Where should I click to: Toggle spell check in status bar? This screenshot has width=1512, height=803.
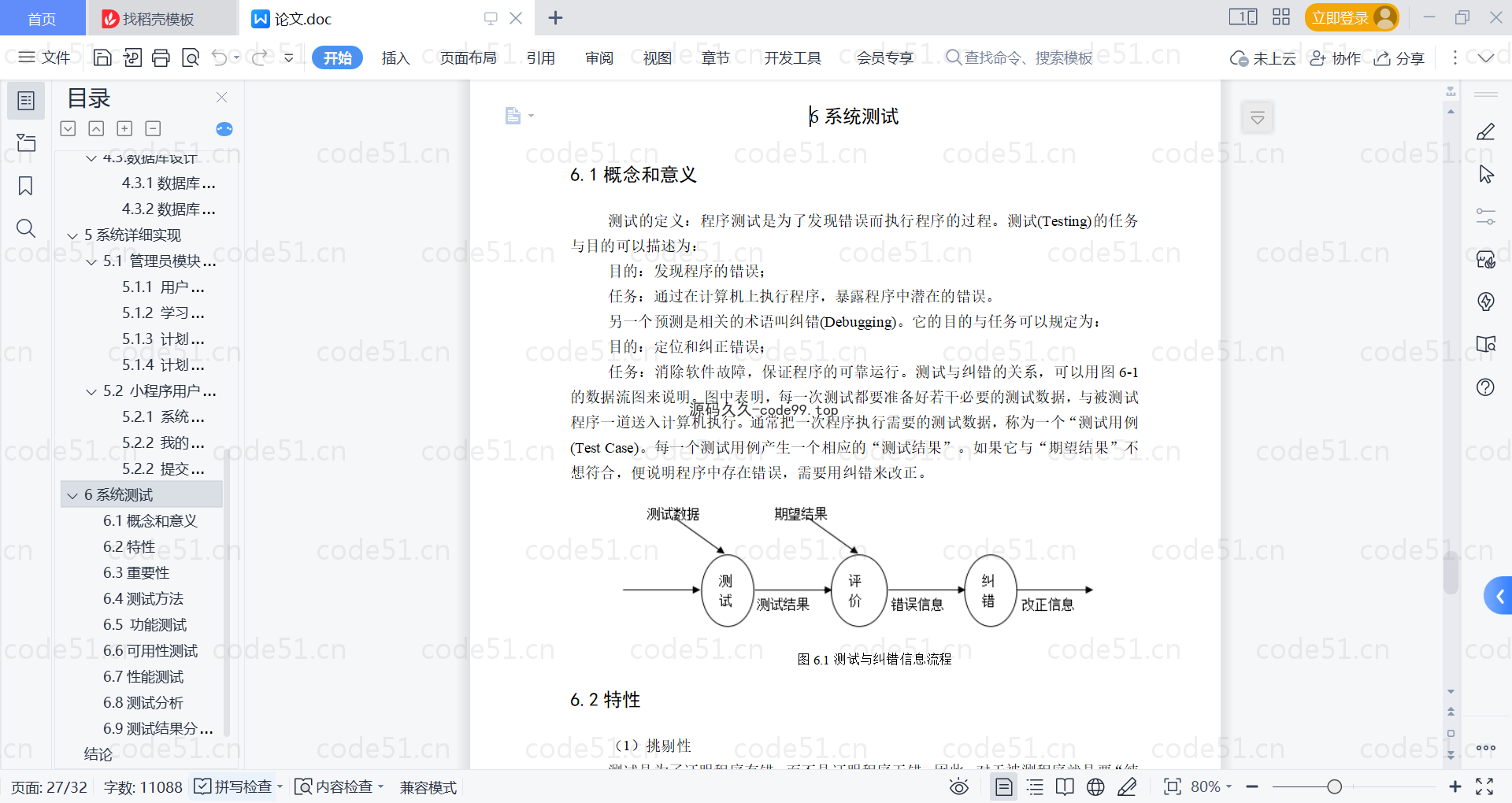(x=238, y=786)
